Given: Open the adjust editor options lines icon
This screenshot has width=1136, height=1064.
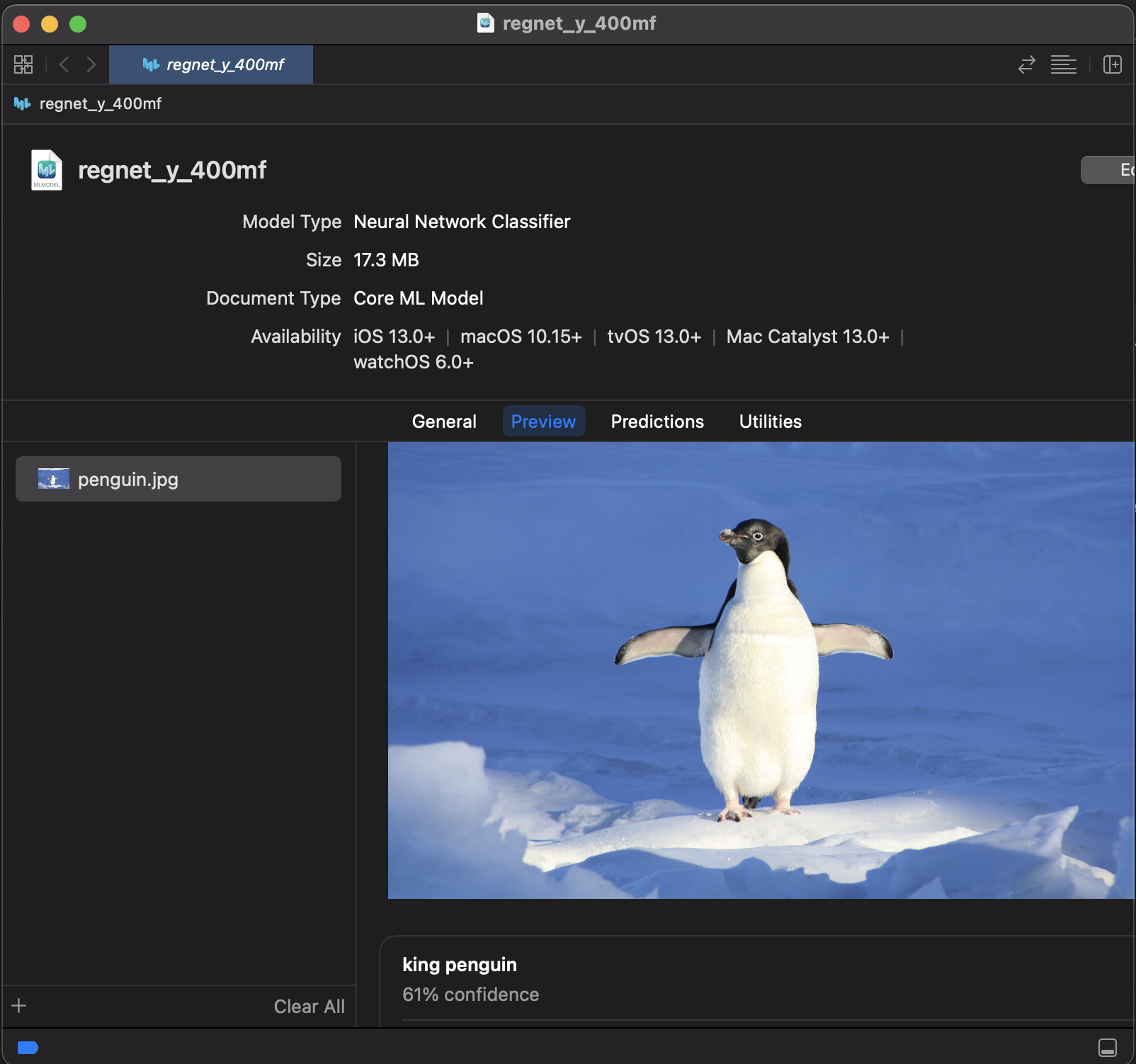Looking at the screenshot, I should (1063, 64).
